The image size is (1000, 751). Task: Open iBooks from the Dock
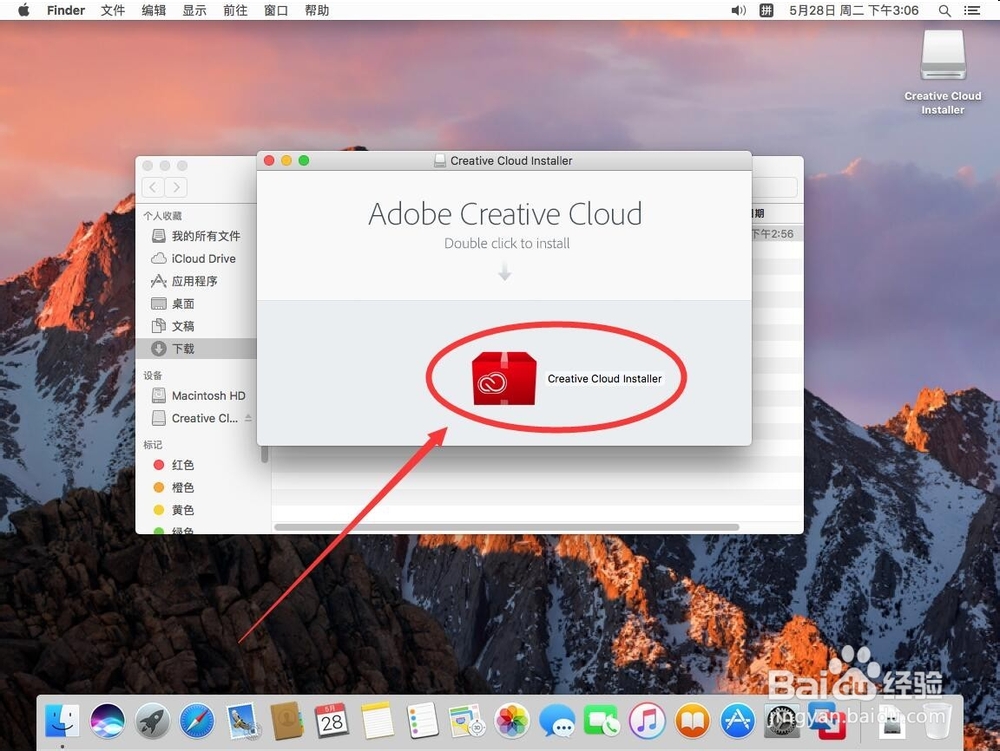click(692, 721)
